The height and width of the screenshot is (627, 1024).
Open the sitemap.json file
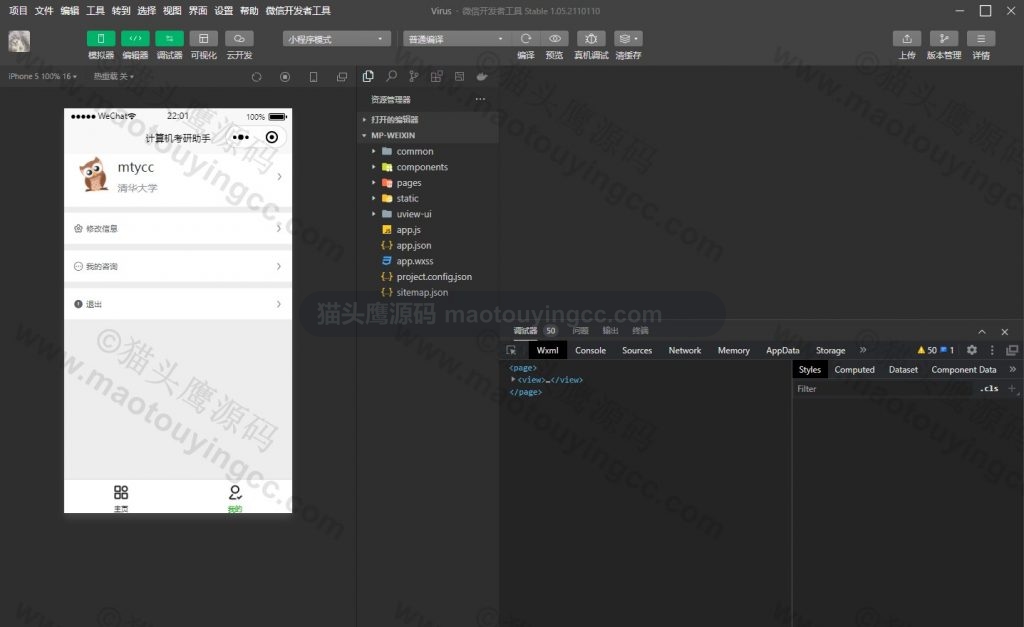pos(428,292)
